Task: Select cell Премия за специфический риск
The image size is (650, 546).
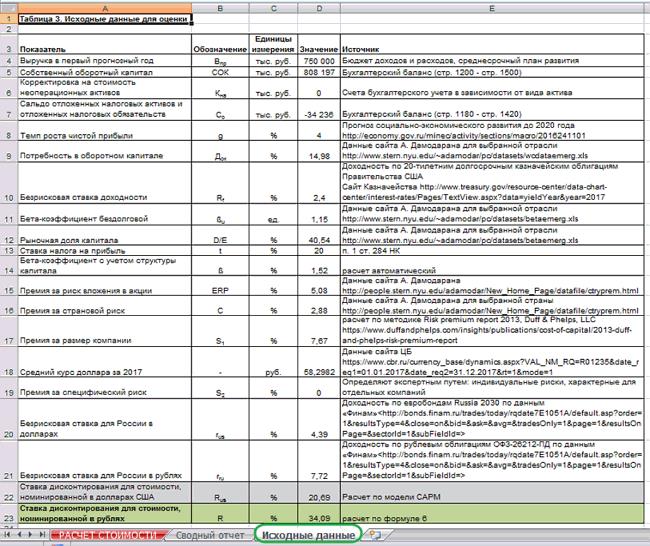Action: coord(105,388)
